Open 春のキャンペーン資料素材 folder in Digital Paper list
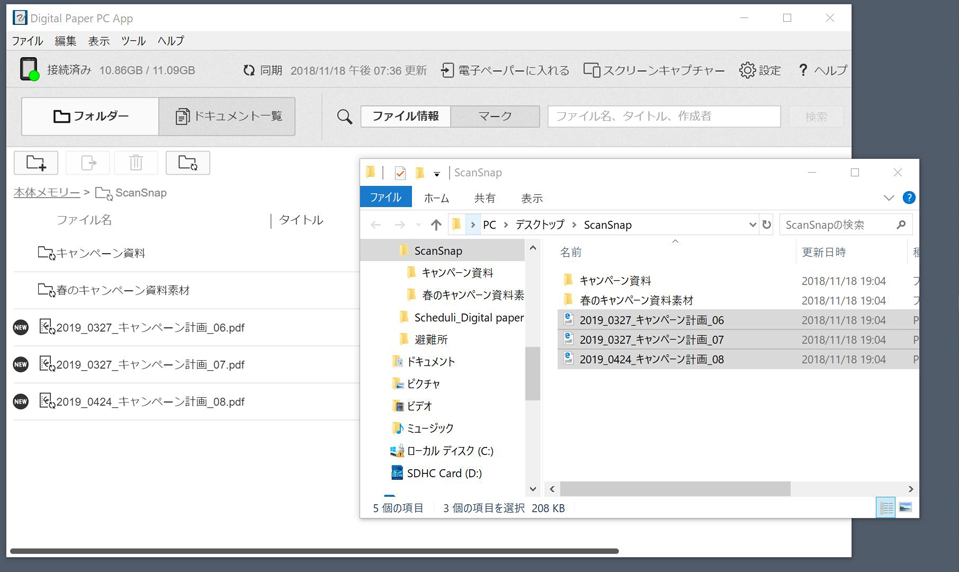The image size is (959, 572). tap(185, 290)
